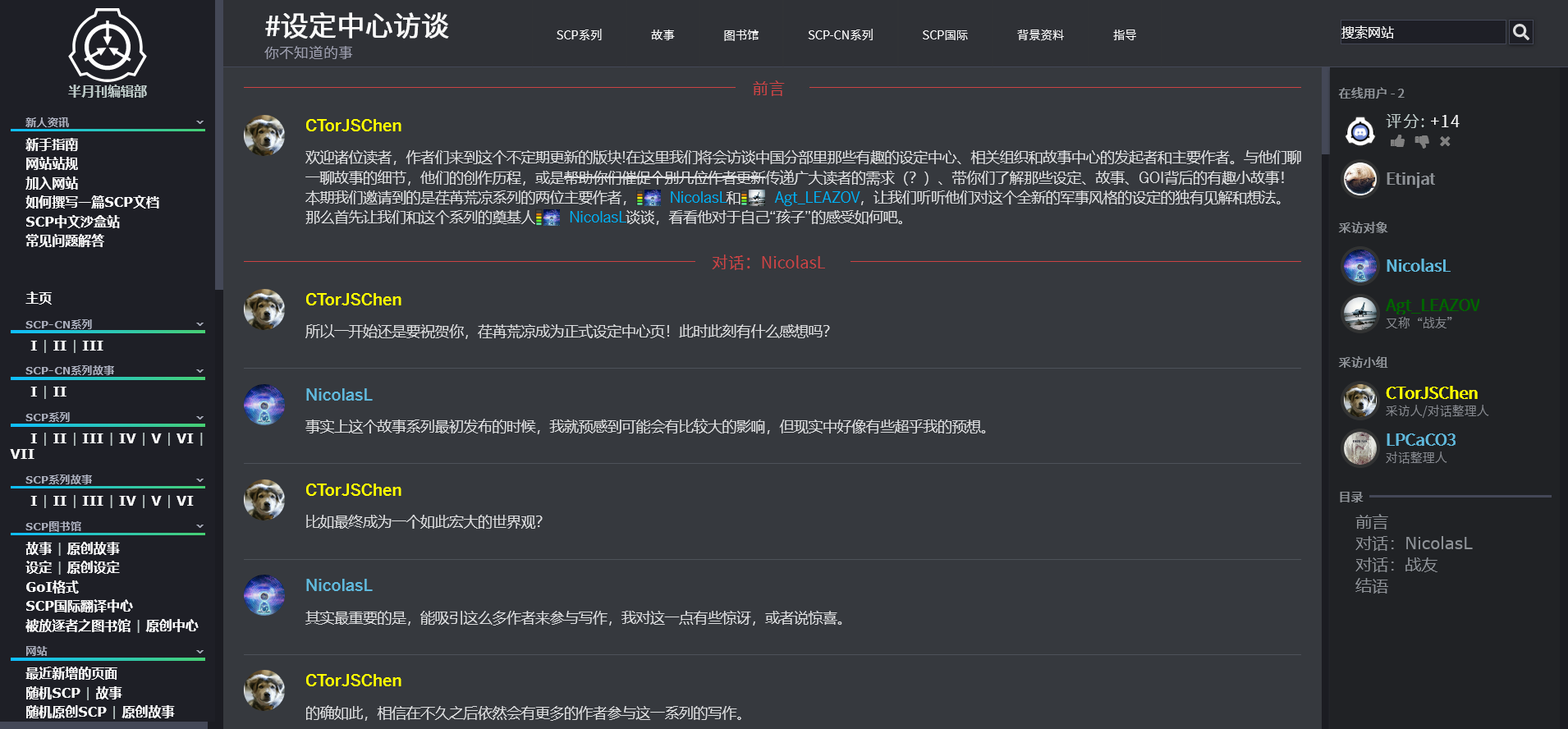Open the GoI格式 sidebar link

(52, 587)
